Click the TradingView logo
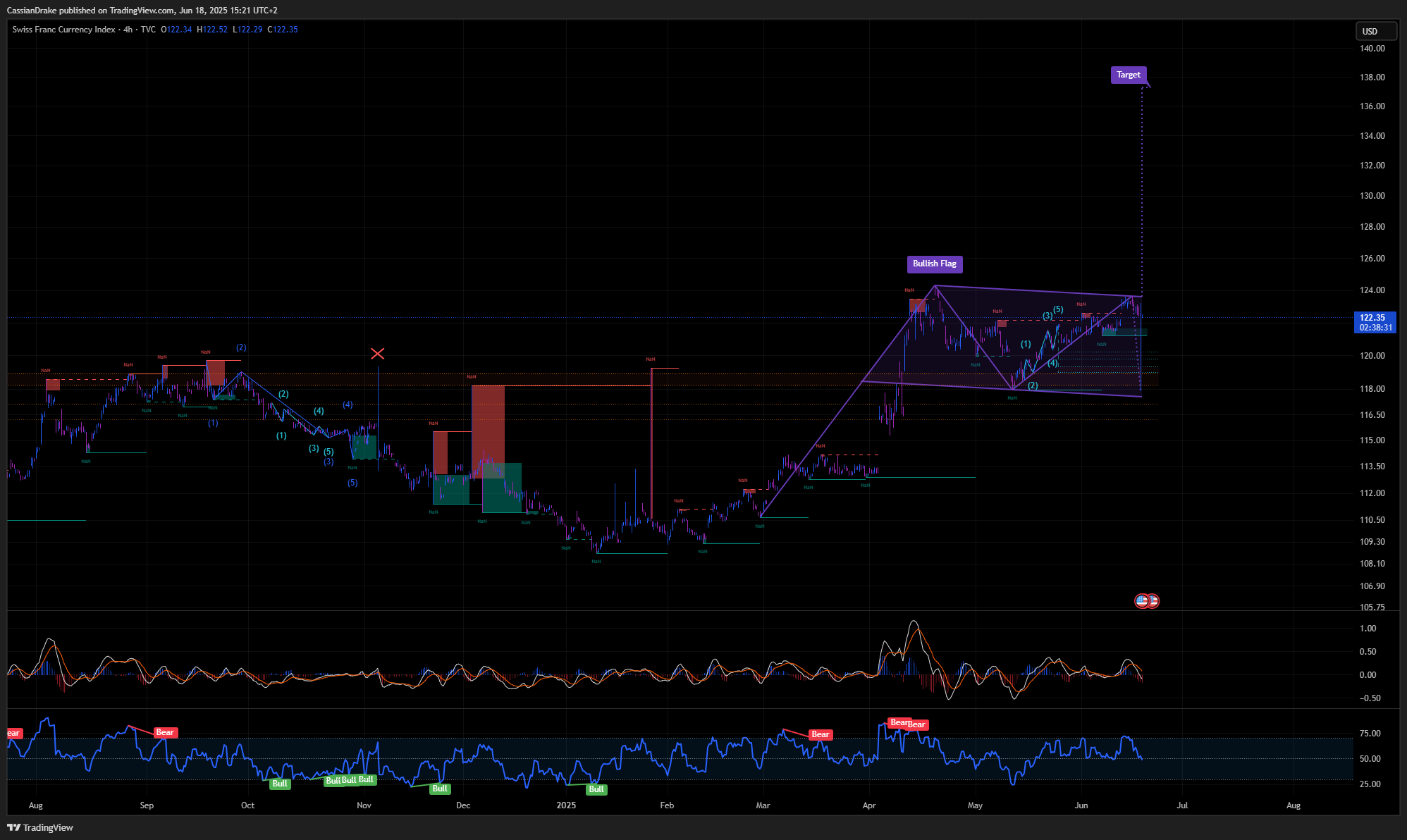1407x840 pixels. (40, 827)
